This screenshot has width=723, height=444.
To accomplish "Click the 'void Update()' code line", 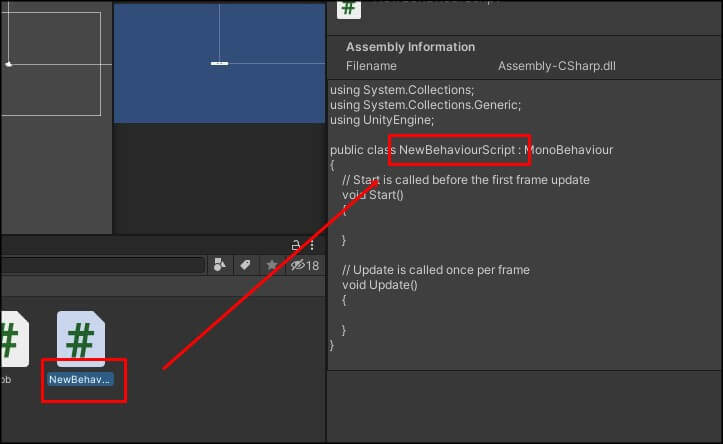I will (379, 285).
